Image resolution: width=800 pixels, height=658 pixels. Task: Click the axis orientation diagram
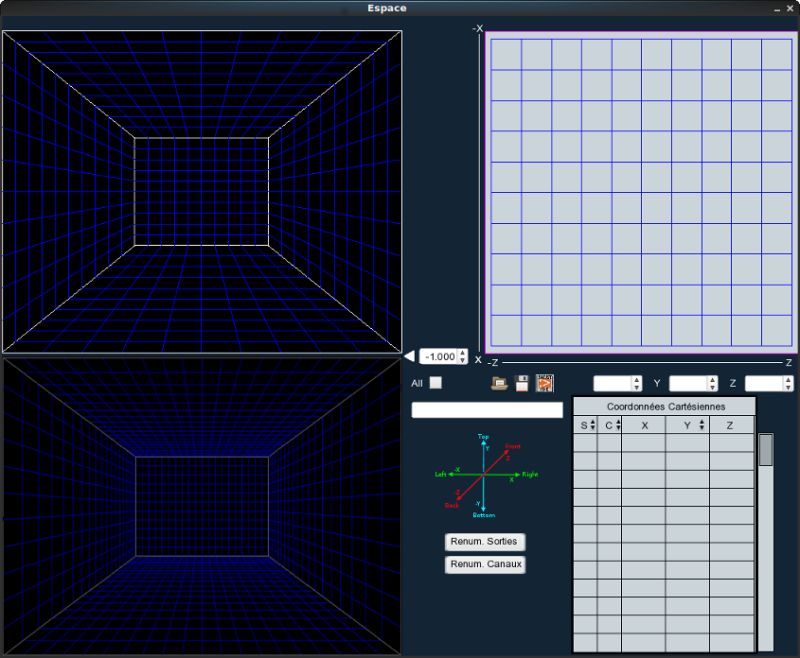484,476
